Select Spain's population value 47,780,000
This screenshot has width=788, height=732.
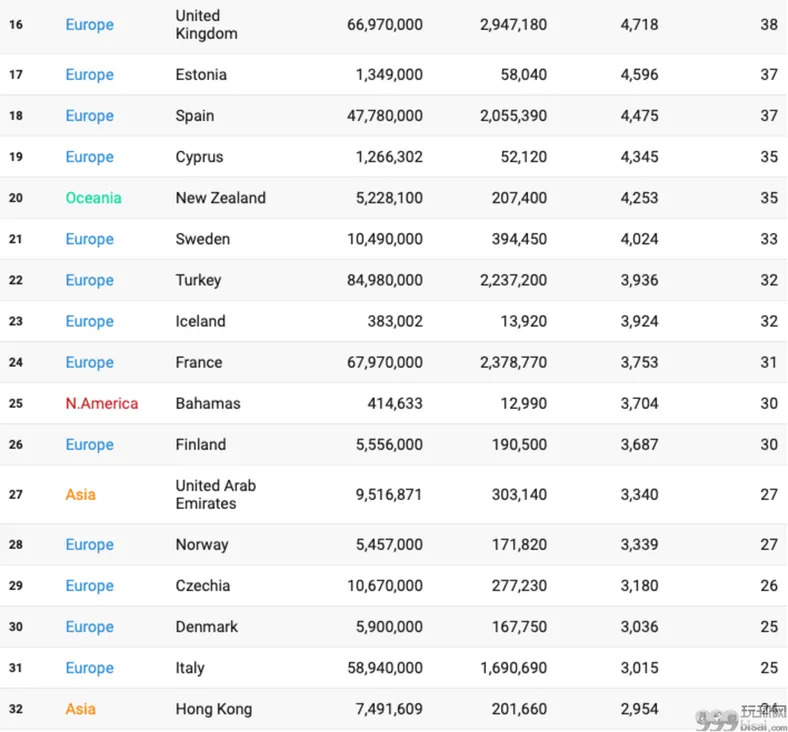click(384, 116)
